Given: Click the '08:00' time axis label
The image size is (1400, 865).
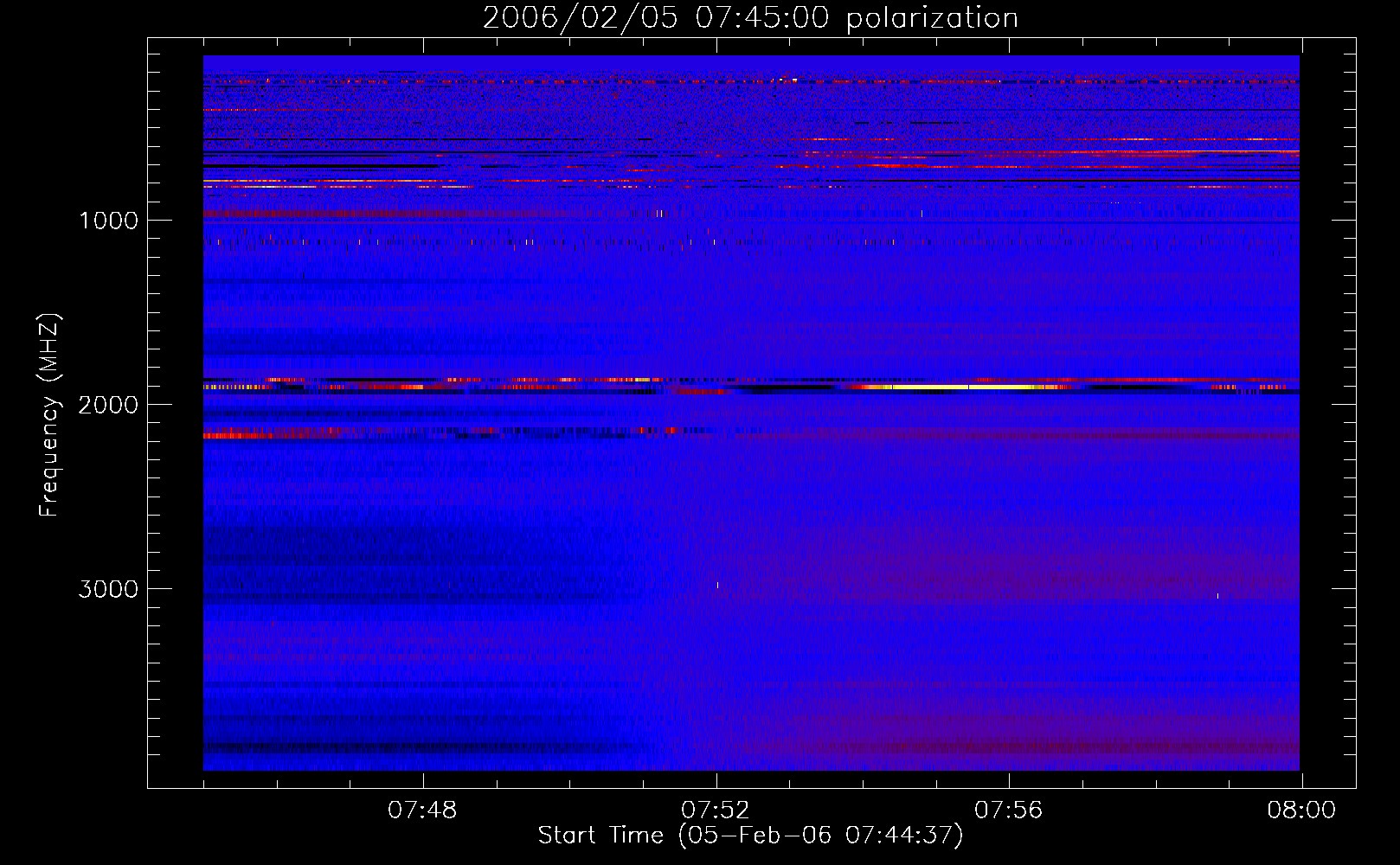Looking at the screenshot, I should pos(1301,811).
